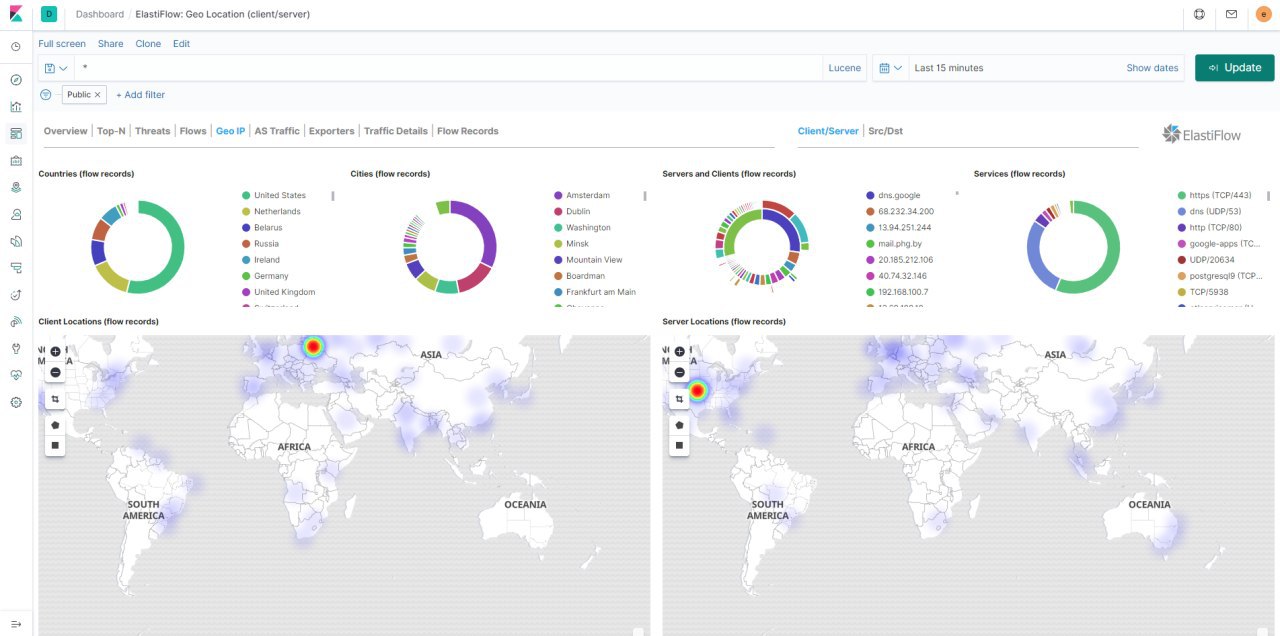
Task: Switch query language from Lucene
Action: (x=845, y=68)
